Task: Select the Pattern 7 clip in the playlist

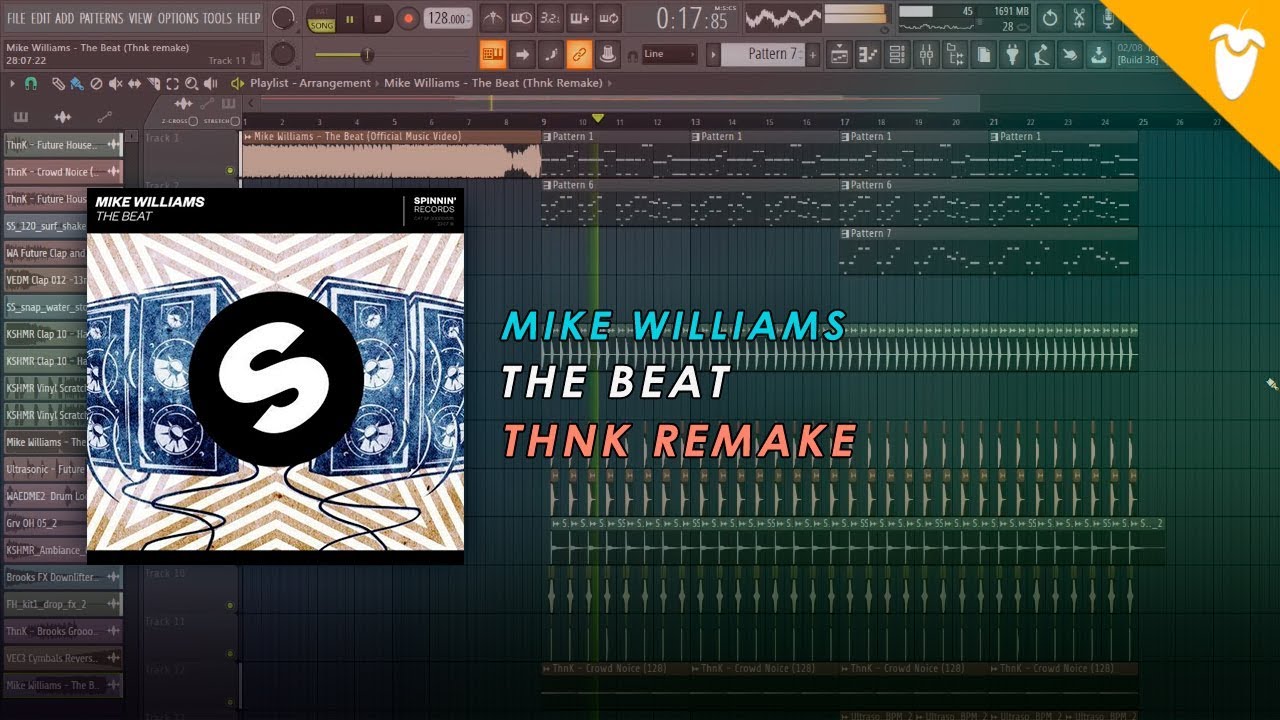Action: [988, 250]
